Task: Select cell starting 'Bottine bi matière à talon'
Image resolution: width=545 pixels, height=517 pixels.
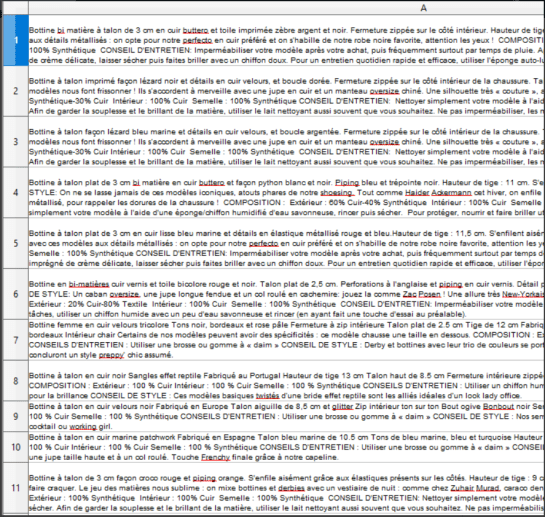Action: pos(287,40)
